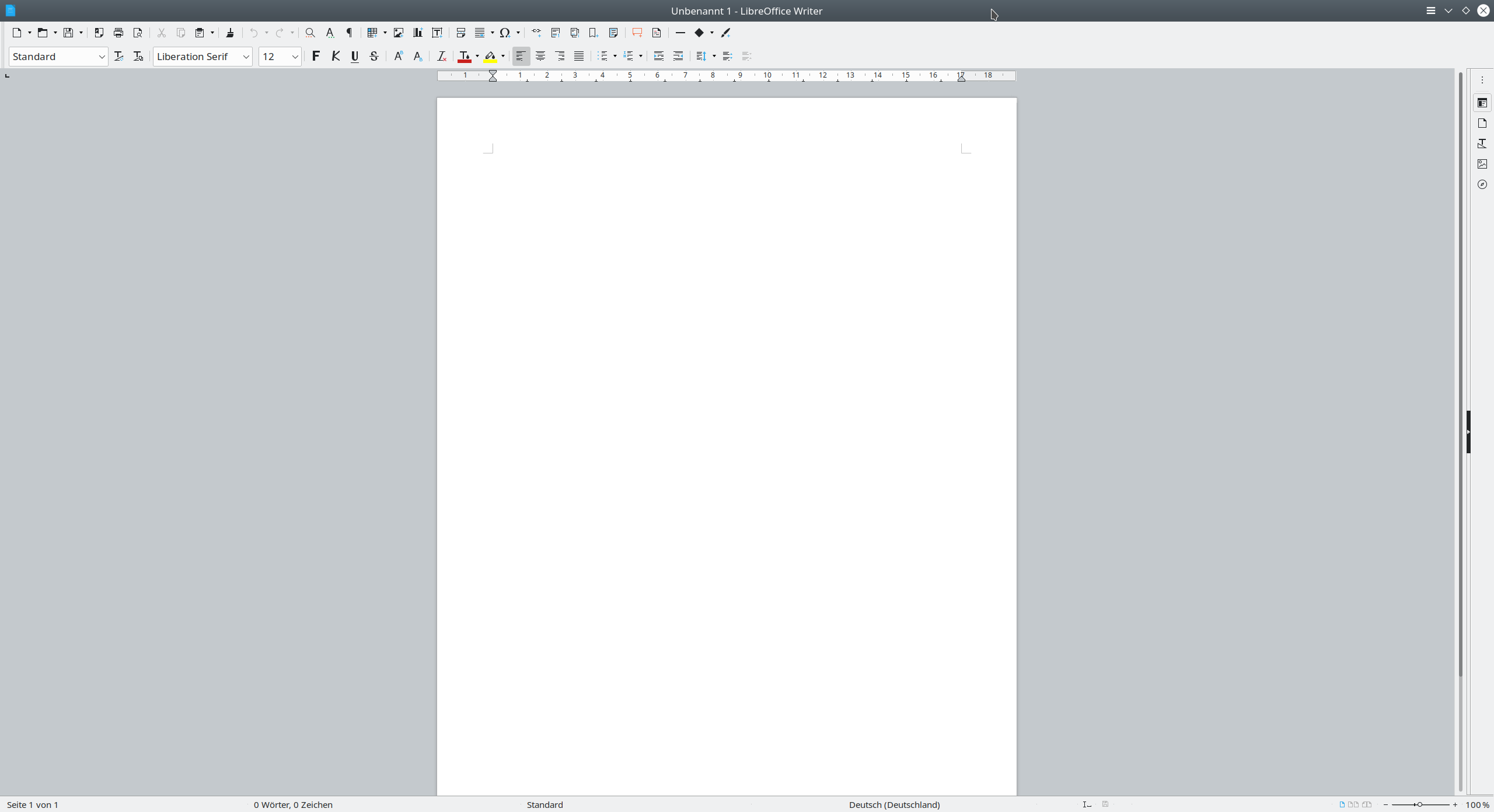The height and width of the screenshot is (812, 1494).
Task: Click the Print document icon
Action: tap(118, 33)
